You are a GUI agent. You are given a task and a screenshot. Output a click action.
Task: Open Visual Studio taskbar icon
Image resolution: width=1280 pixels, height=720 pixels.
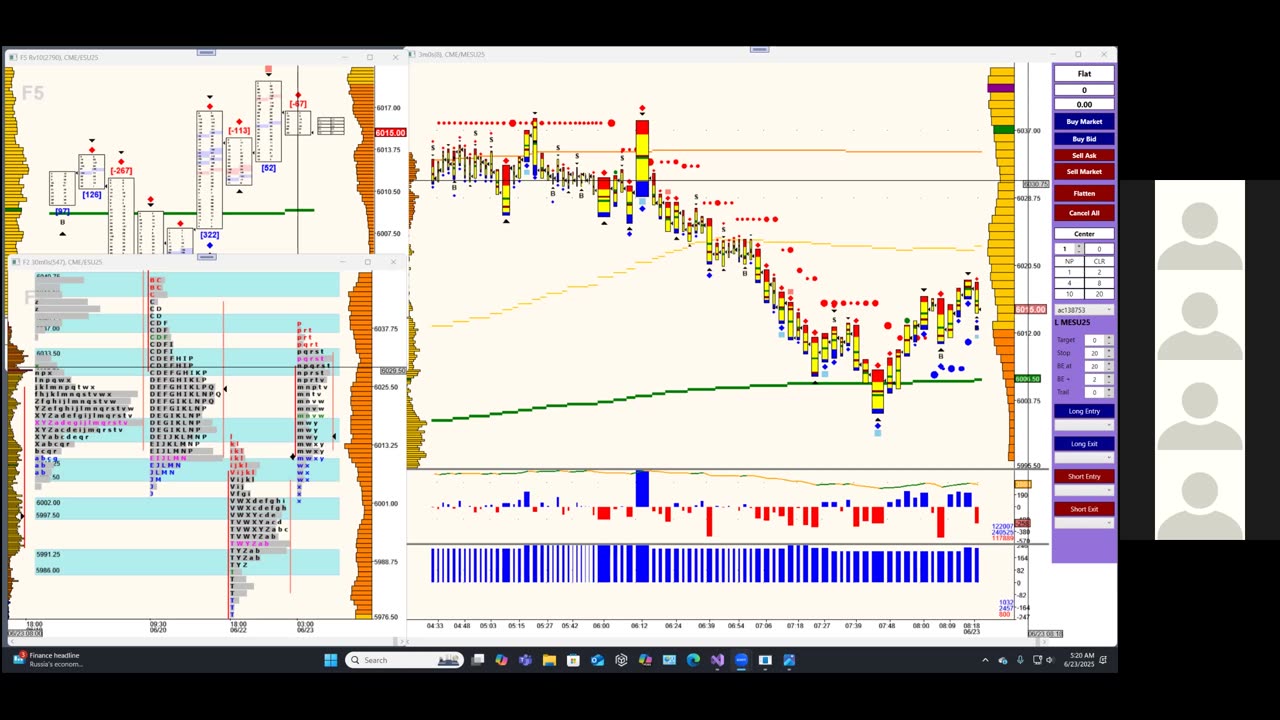coord(717,660)
